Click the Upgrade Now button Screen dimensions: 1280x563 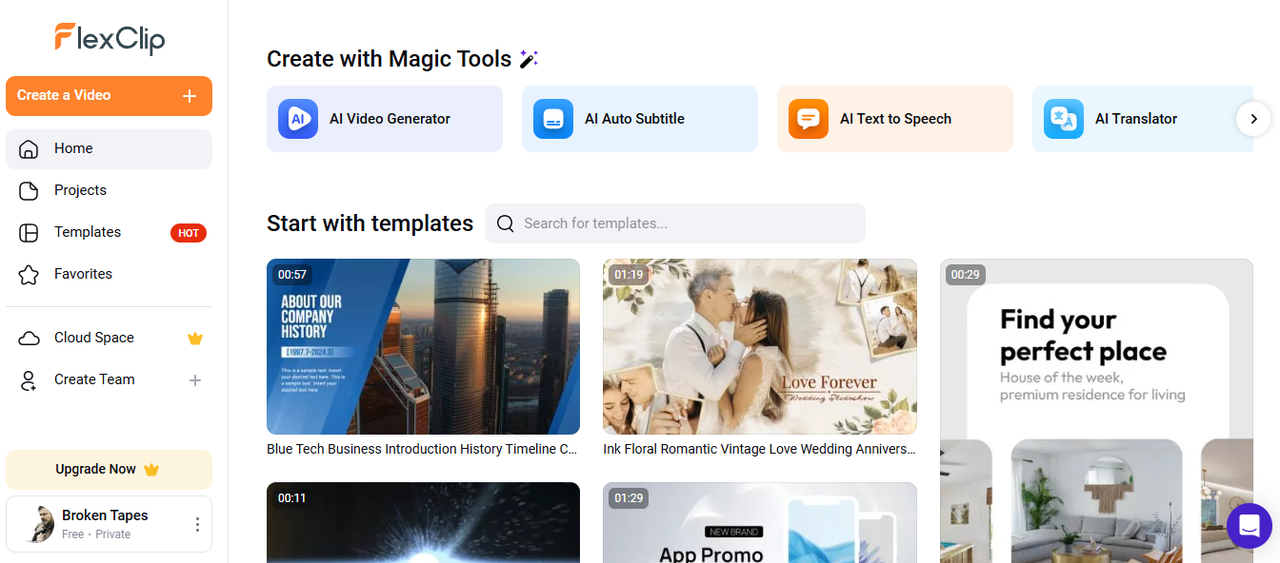pyautogui.click(x=109, y=469)
